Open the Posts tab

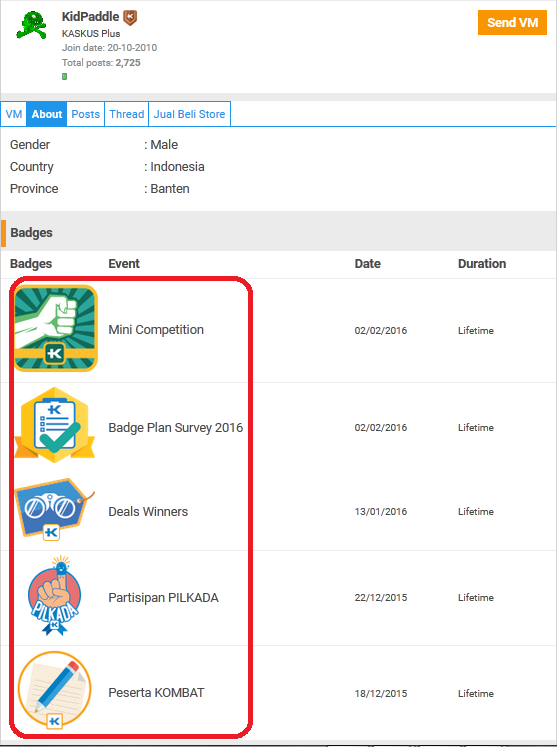86,114
